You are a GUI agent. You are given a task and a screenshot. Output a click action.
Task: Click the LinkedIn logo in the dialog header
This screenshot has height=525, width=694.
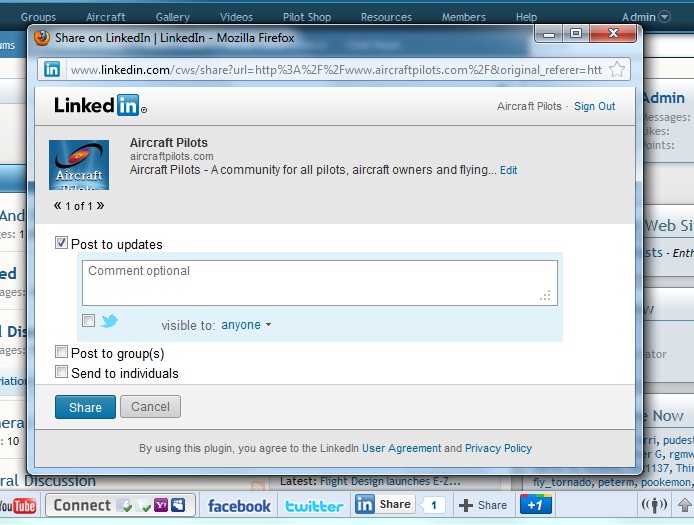click(100, 106)
